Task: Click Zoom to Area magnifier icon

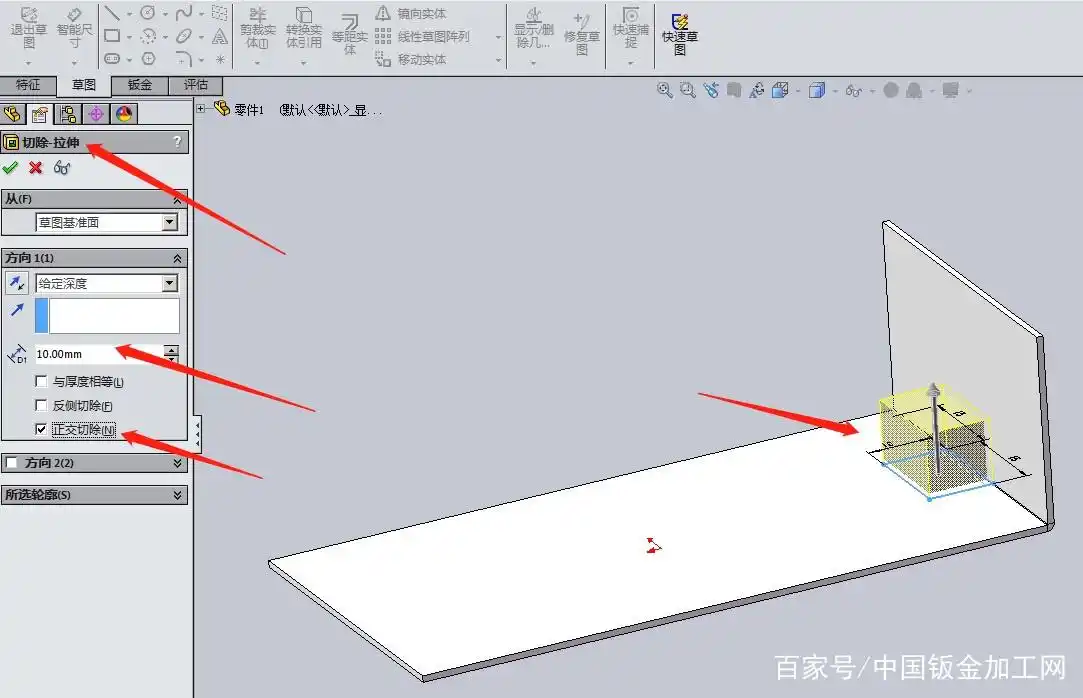Action: tap(687, 90)
